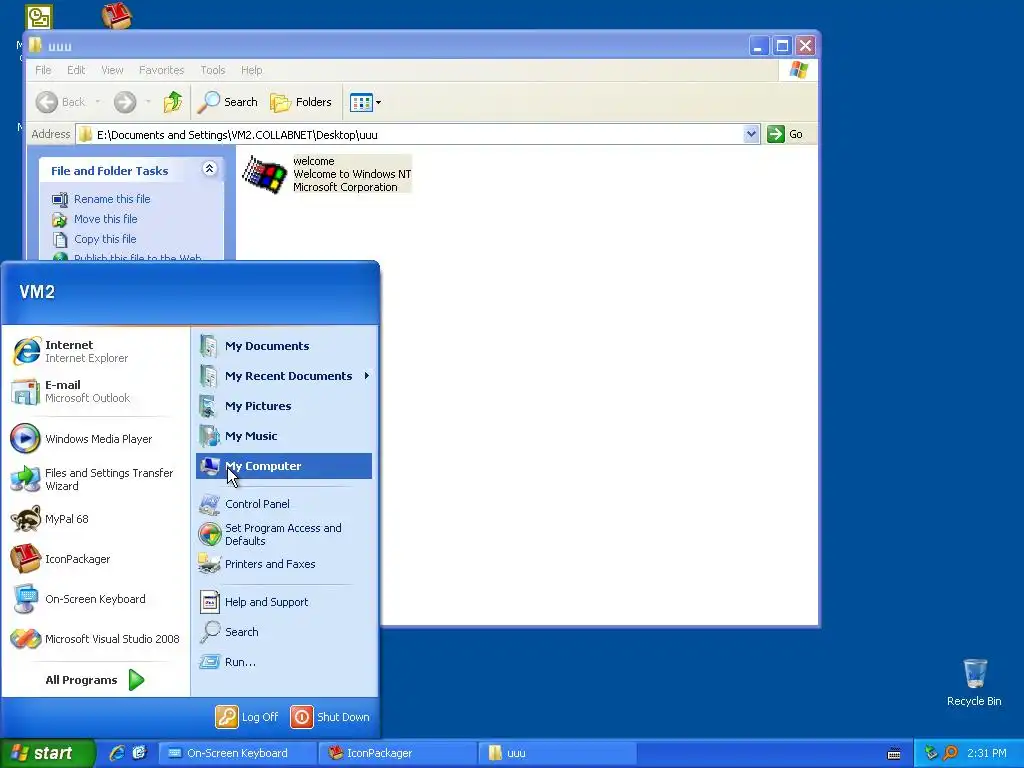1024x768 pixels.
Task: Open Recycle Bin on desktop
Action: coord(974,682)
